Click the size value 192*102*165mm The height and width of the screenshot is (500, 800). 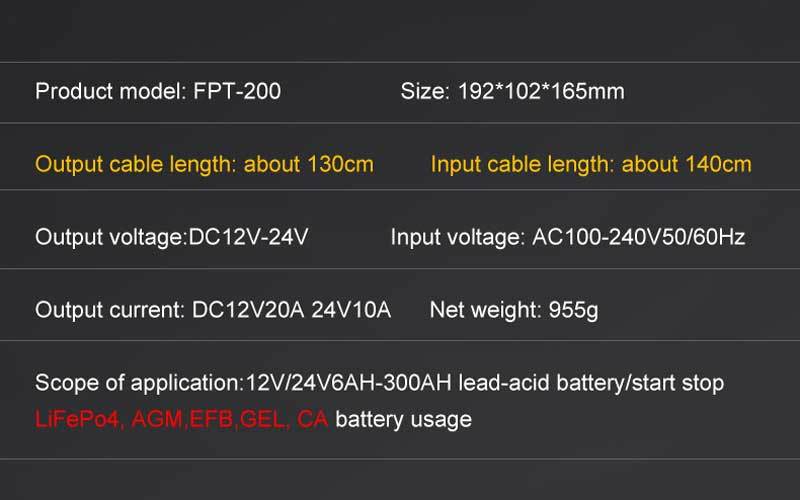(541, 92)
